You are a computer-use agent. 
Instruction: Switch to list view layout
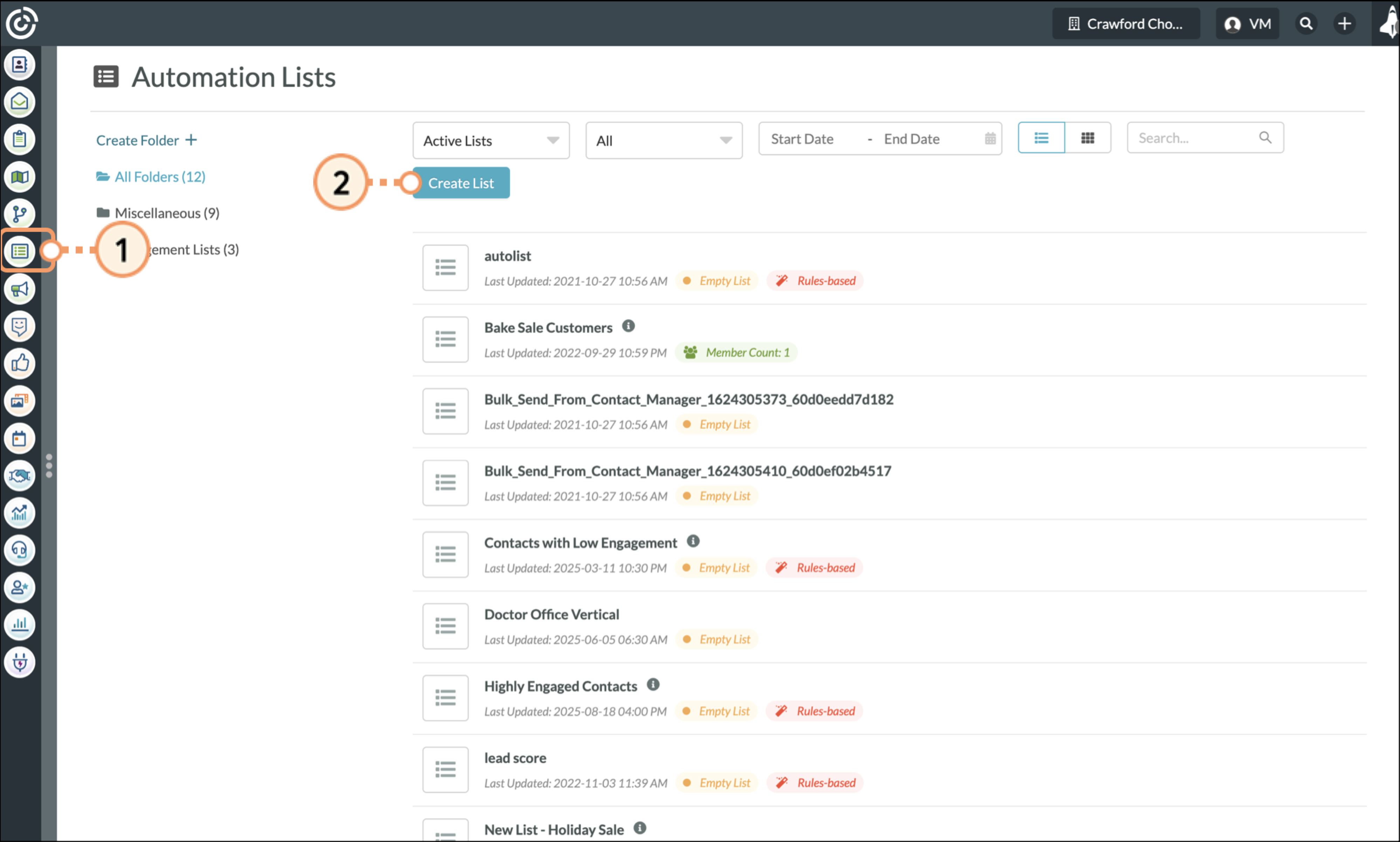click(1041, 138)
